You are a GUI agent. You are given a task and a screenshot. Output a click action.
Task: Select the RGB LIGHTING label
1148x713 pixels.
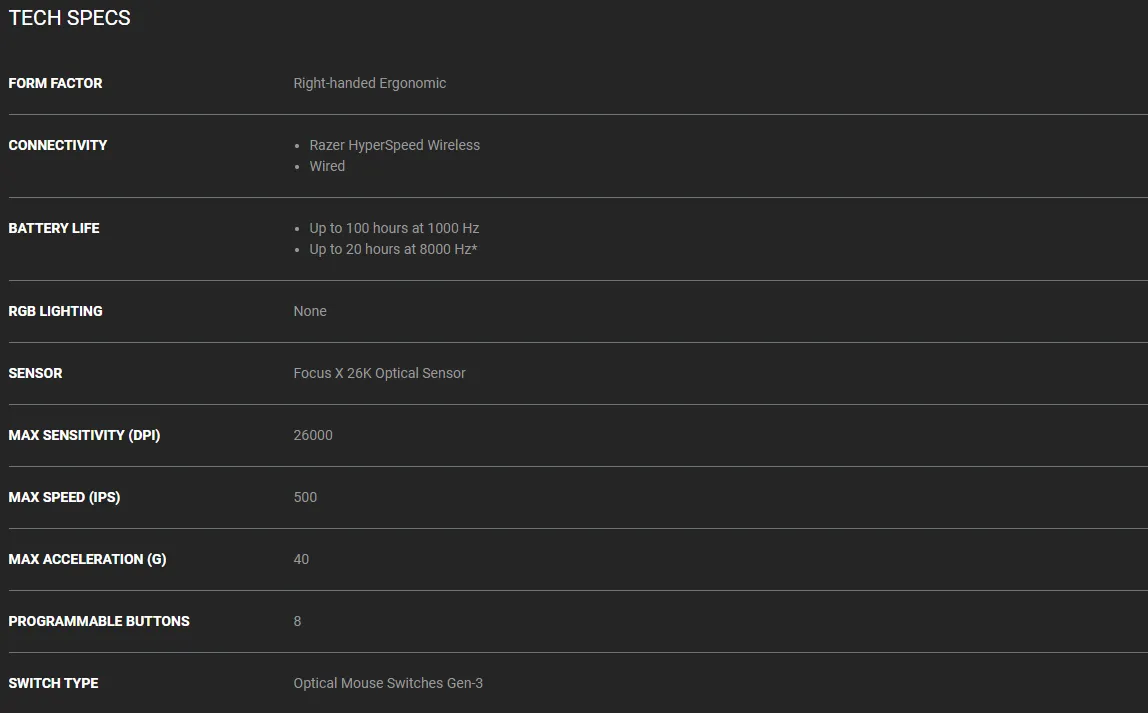[x=55, y=311]
